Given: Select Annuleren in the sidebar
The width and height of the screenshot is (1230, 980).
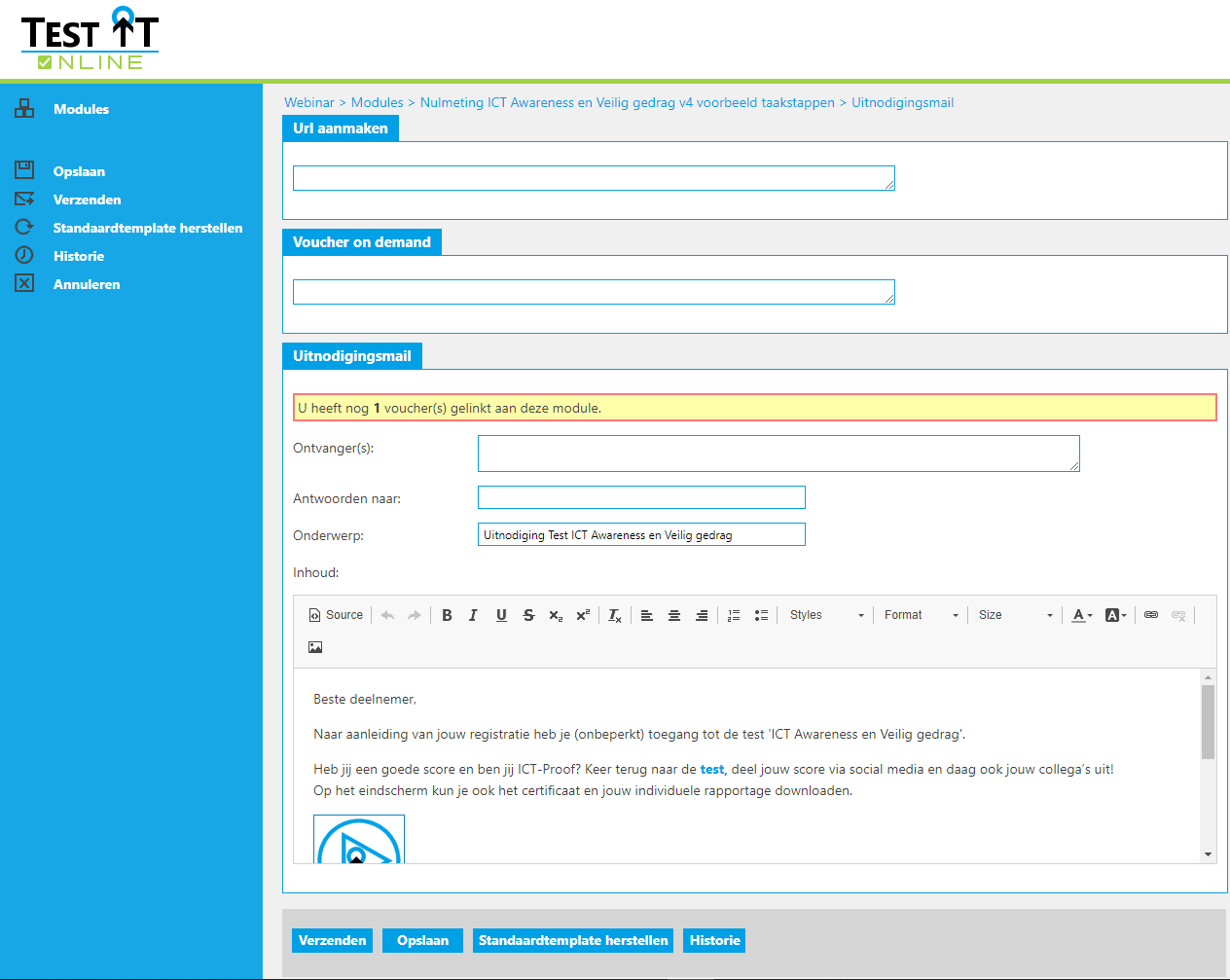Looking at the screenshot, I should tap(87, 284).
